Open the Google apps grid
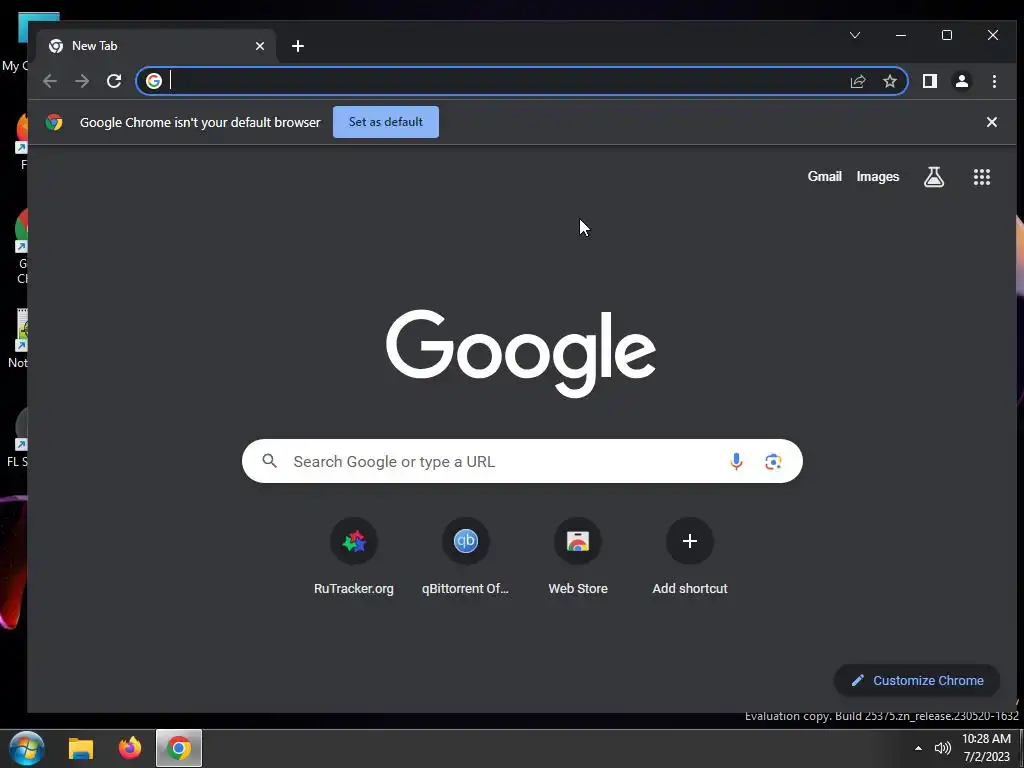Viewport: 1024px width, 768px height. coord(982,176)
